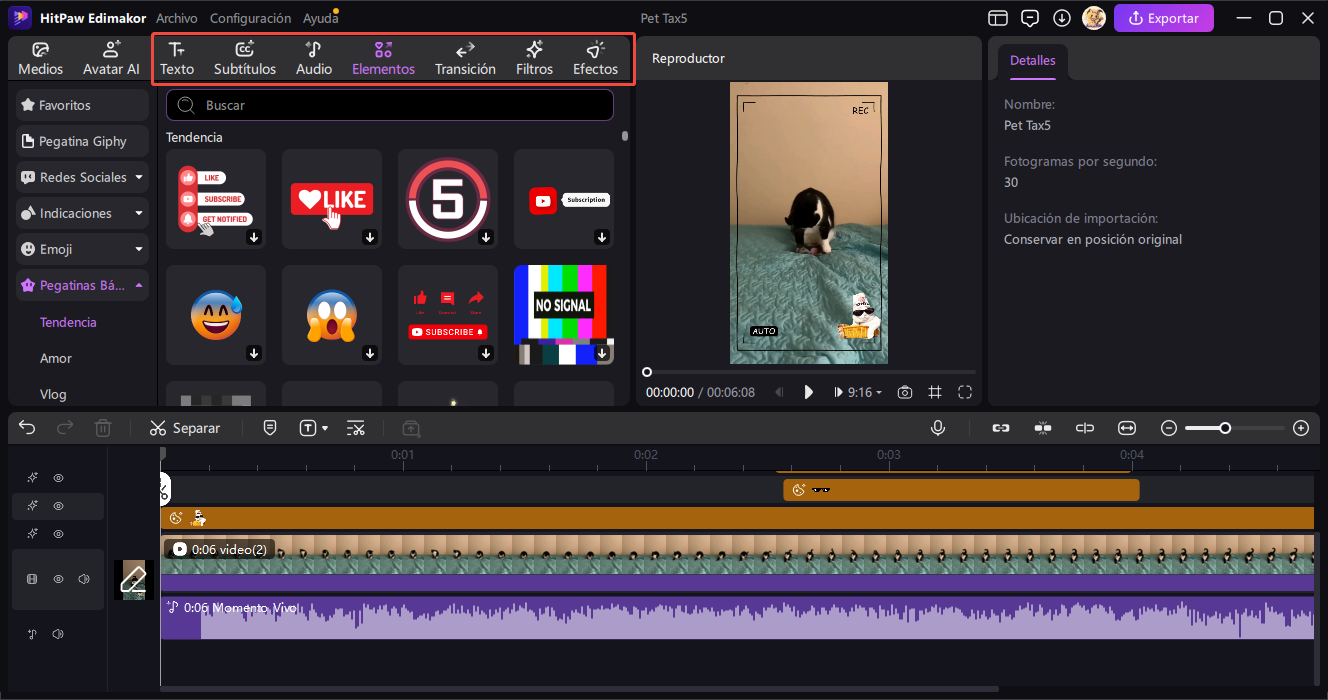The height and width of the screenshot is (700, 1328).
Task: Open the Archivo menu
Action: click(x=177, y=18)
